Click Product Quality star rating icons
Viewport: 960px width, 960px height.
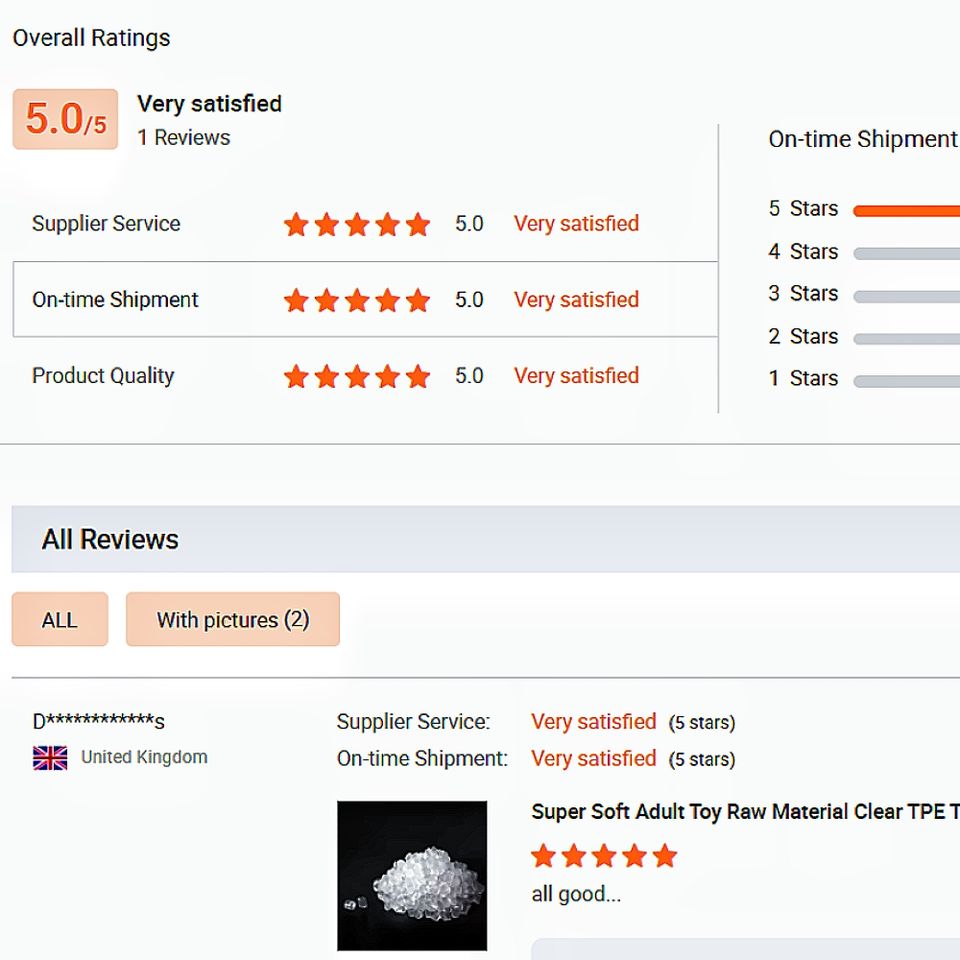[x=357, y=376]
